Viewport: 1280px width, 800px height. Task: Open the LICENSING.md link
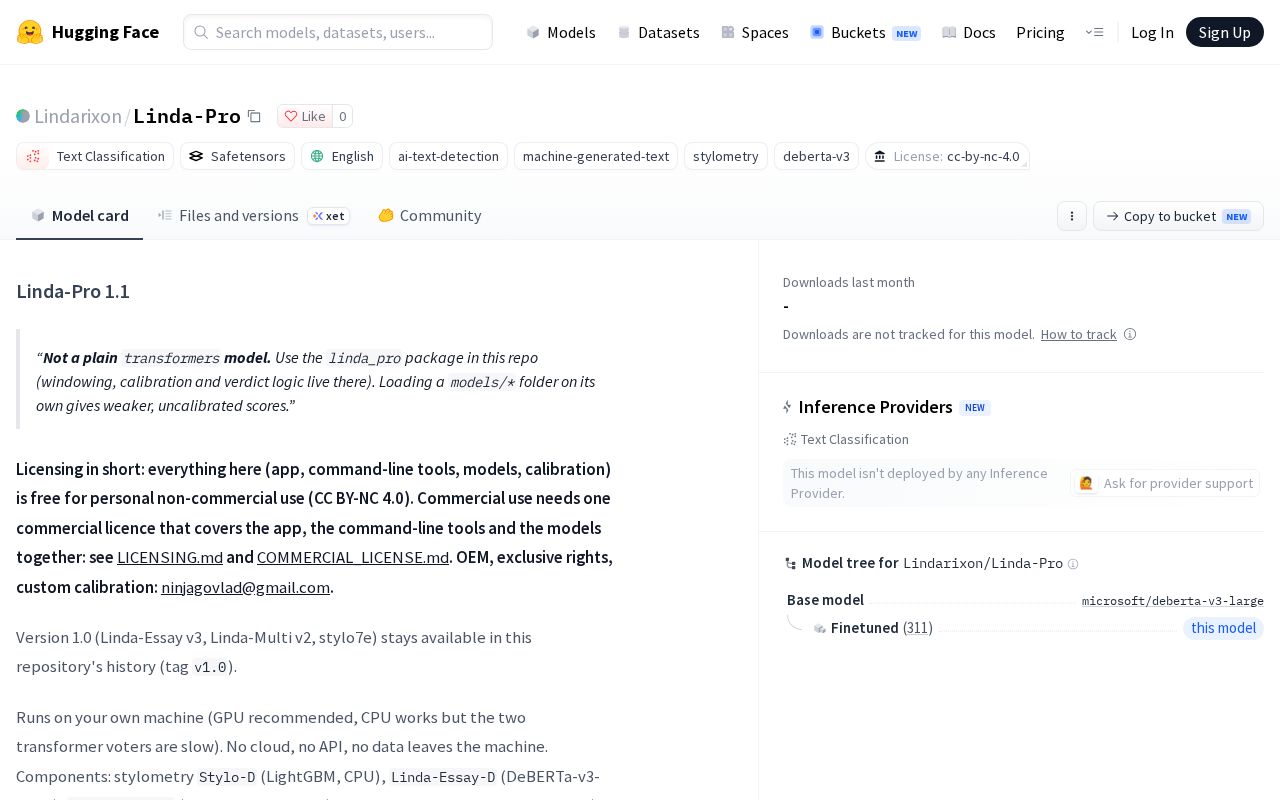[x=170, y=557]
